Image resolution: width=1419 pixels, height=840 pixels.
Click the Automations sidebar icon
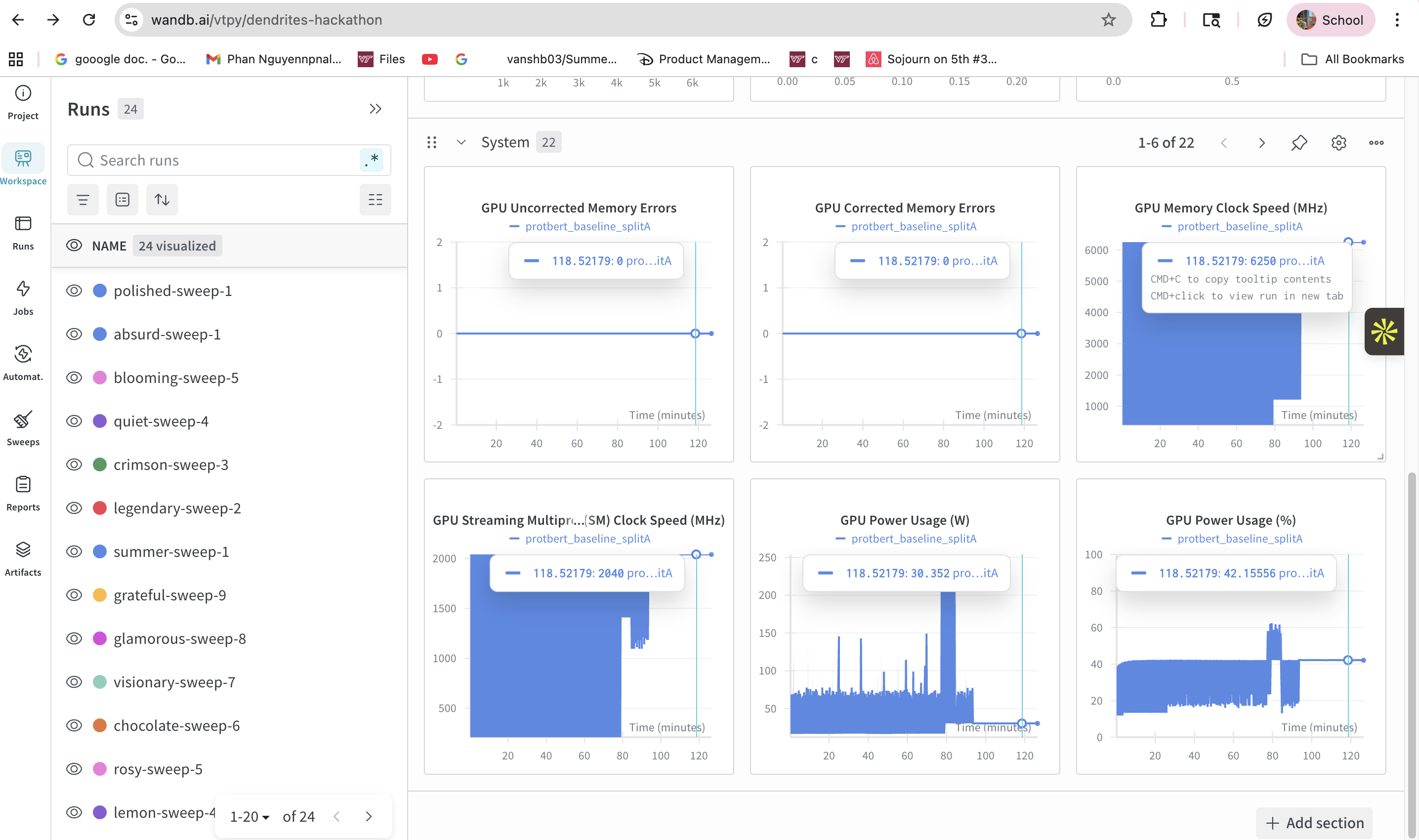coord(23,355)
